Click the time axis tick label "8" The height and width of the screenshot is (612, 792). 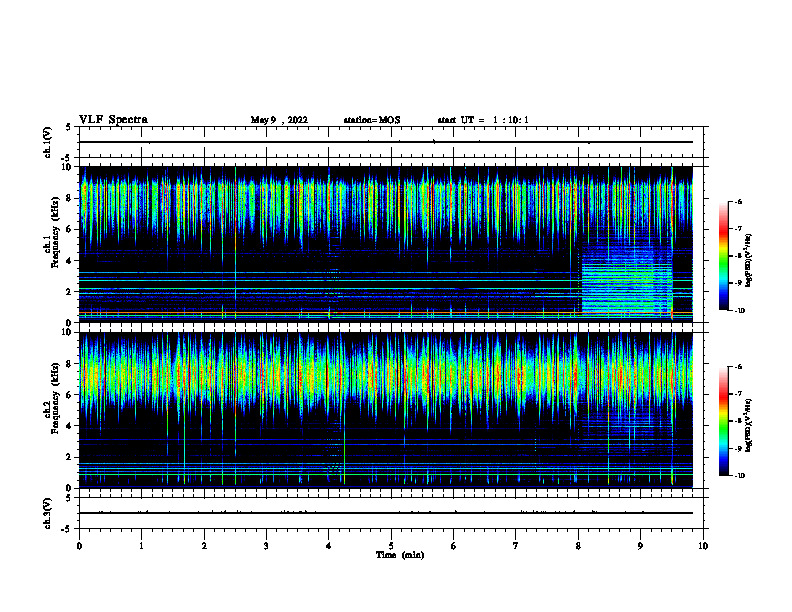coord(578,546)
